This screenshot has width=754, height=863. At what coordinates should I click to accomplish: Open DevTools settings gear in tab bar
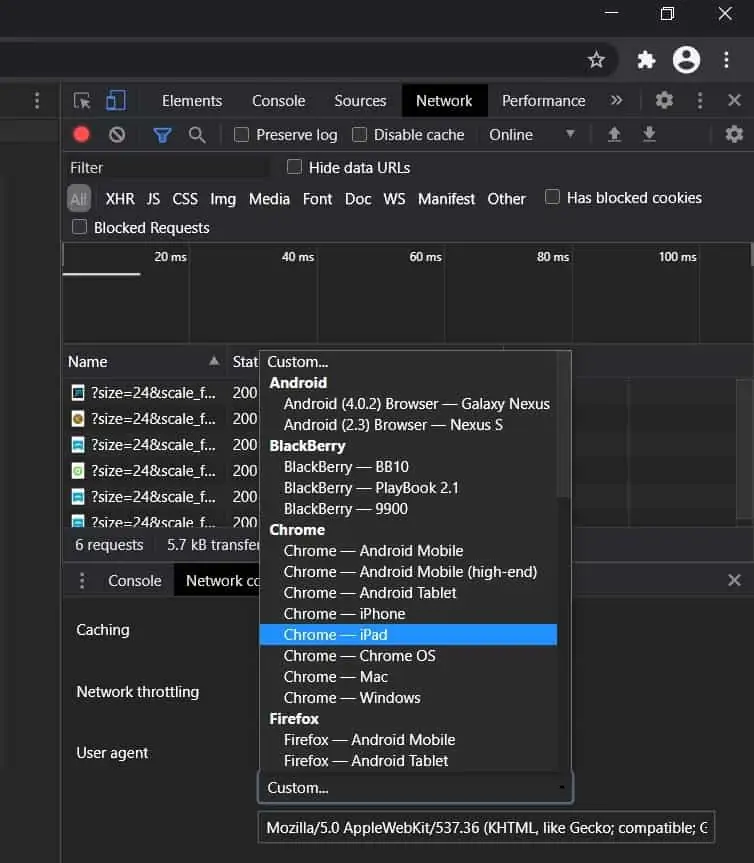point(664,101)
